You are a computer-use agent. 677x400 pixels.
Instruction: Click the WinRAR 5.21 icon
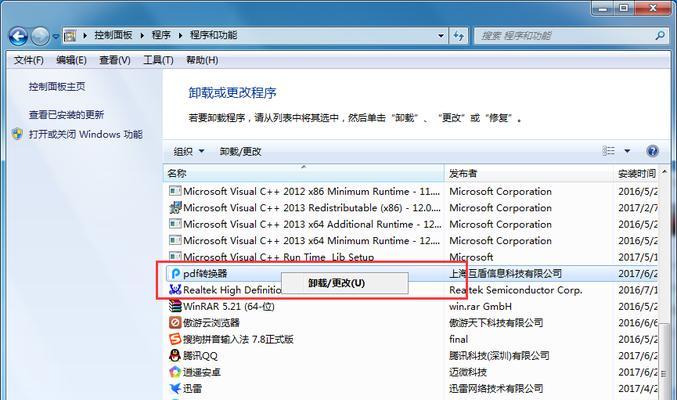point(175,306)
